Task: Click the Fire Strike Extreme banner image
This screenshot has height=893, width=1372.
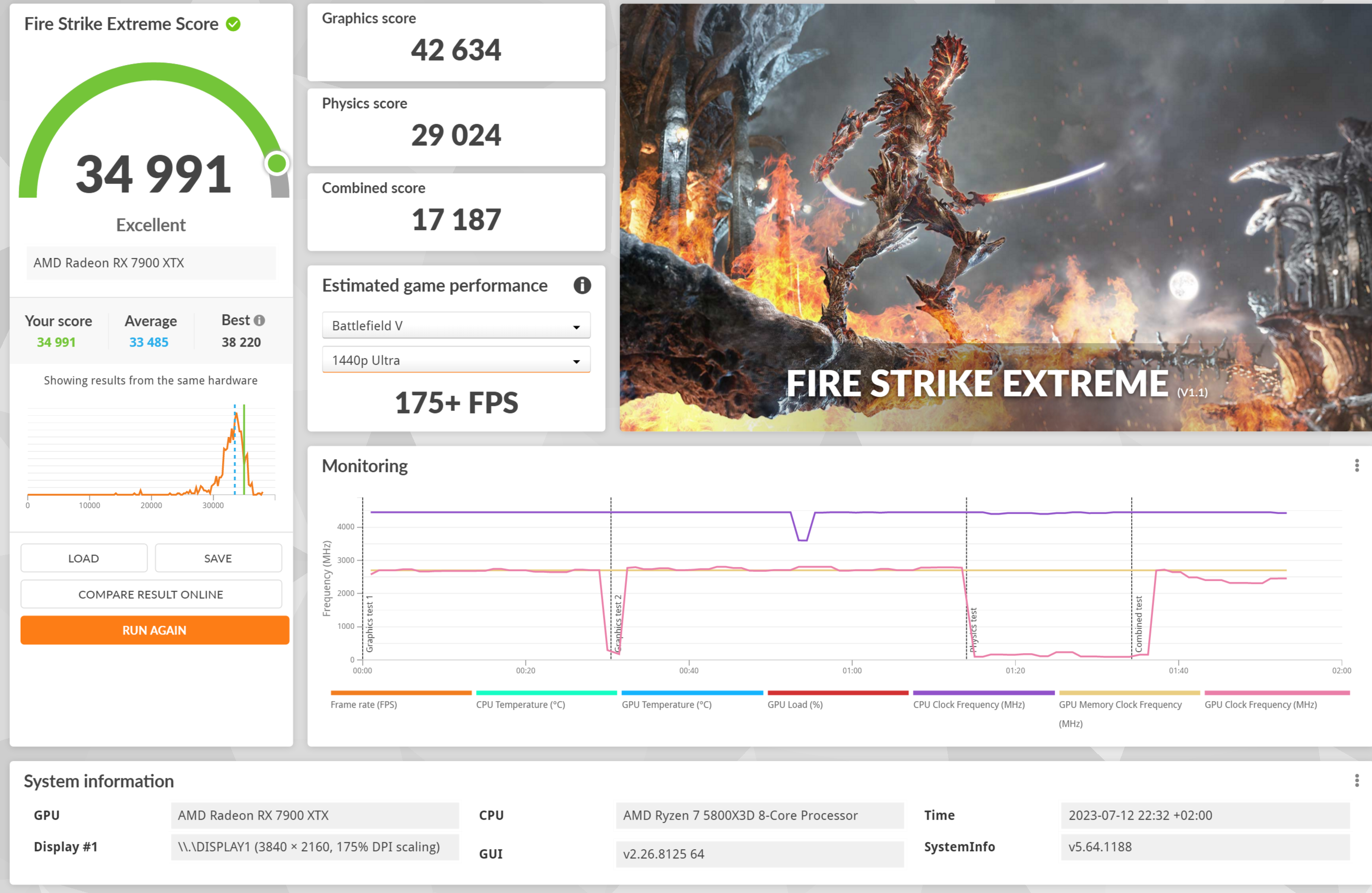Action: pyautogui.click(x=995, y=217)
